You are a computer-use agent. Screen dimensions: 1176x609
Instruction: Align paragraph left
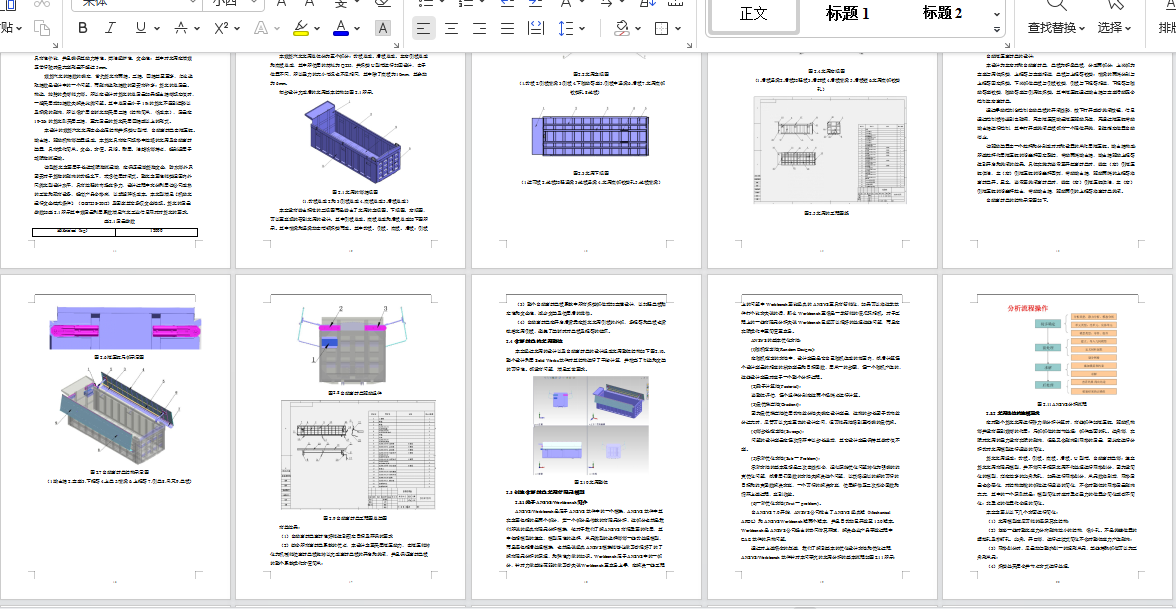[x=424, y=28]
